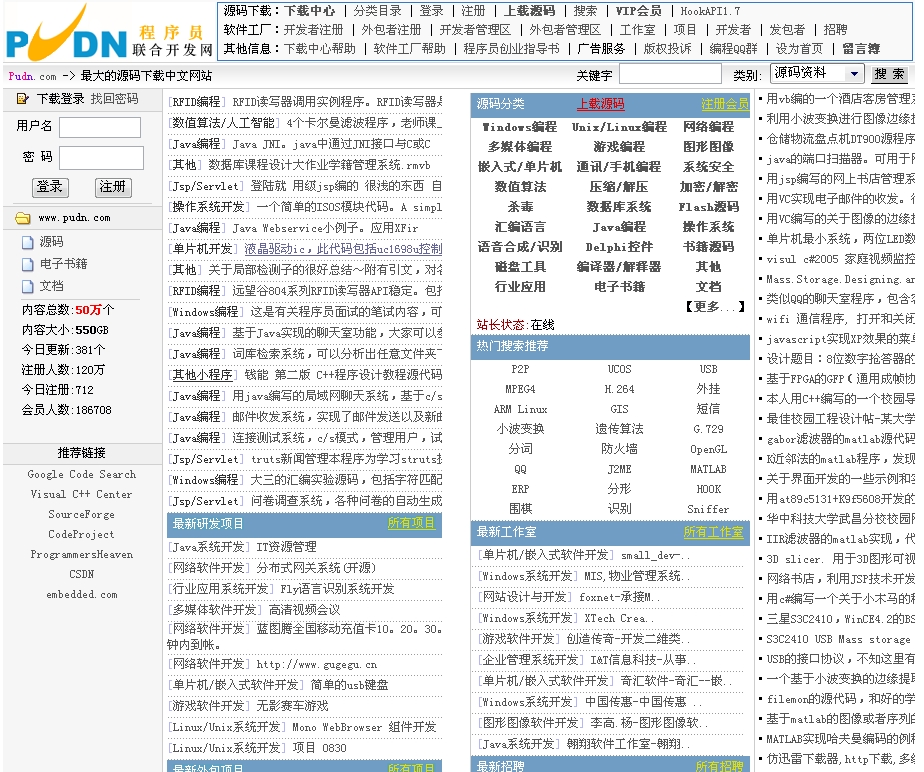Open the Google Code Search recommended link
The image size is (924, 772).
(82, 474)
